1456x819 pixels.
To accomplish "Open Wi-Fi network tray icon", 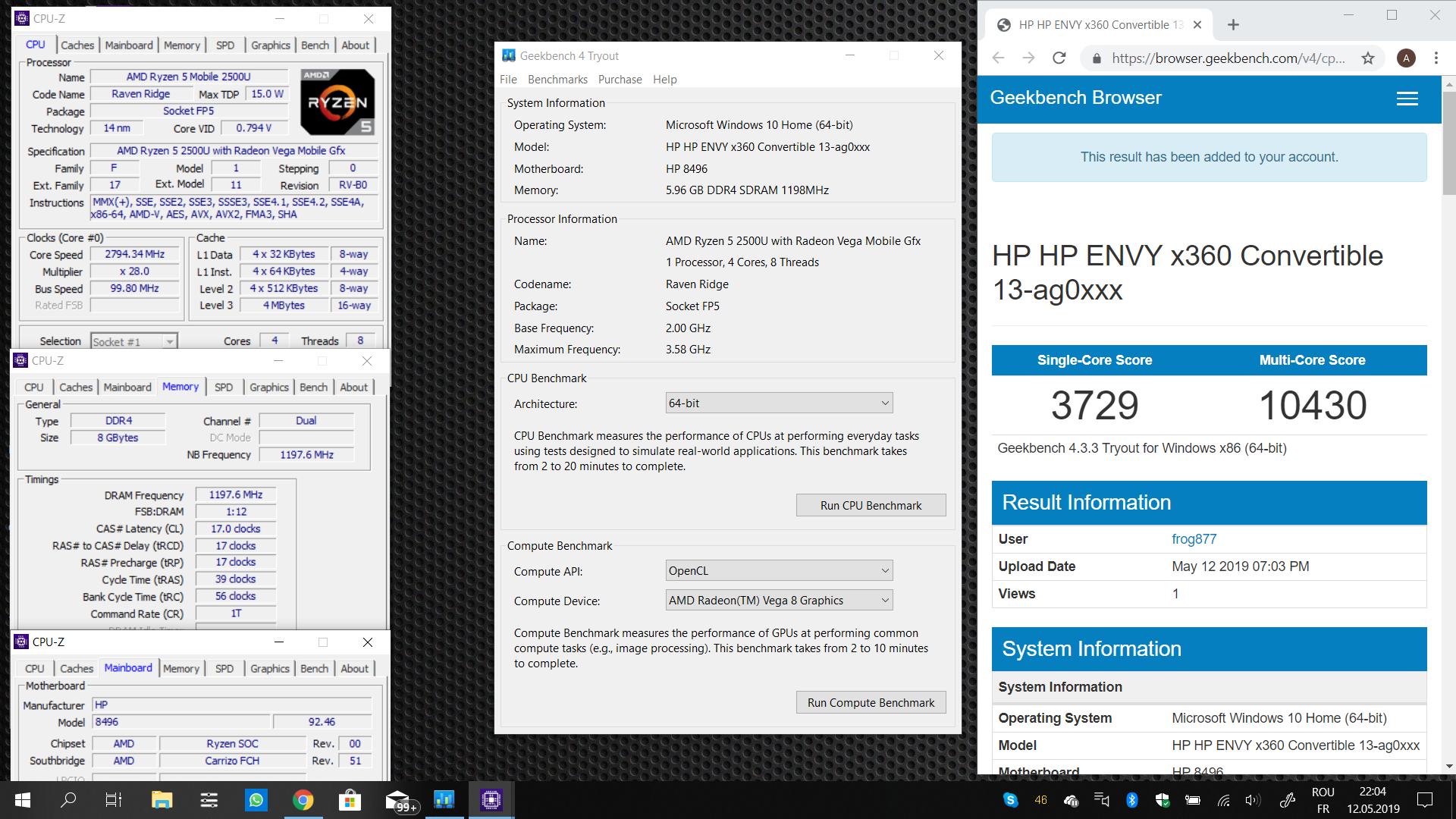I will point(1223,800).
